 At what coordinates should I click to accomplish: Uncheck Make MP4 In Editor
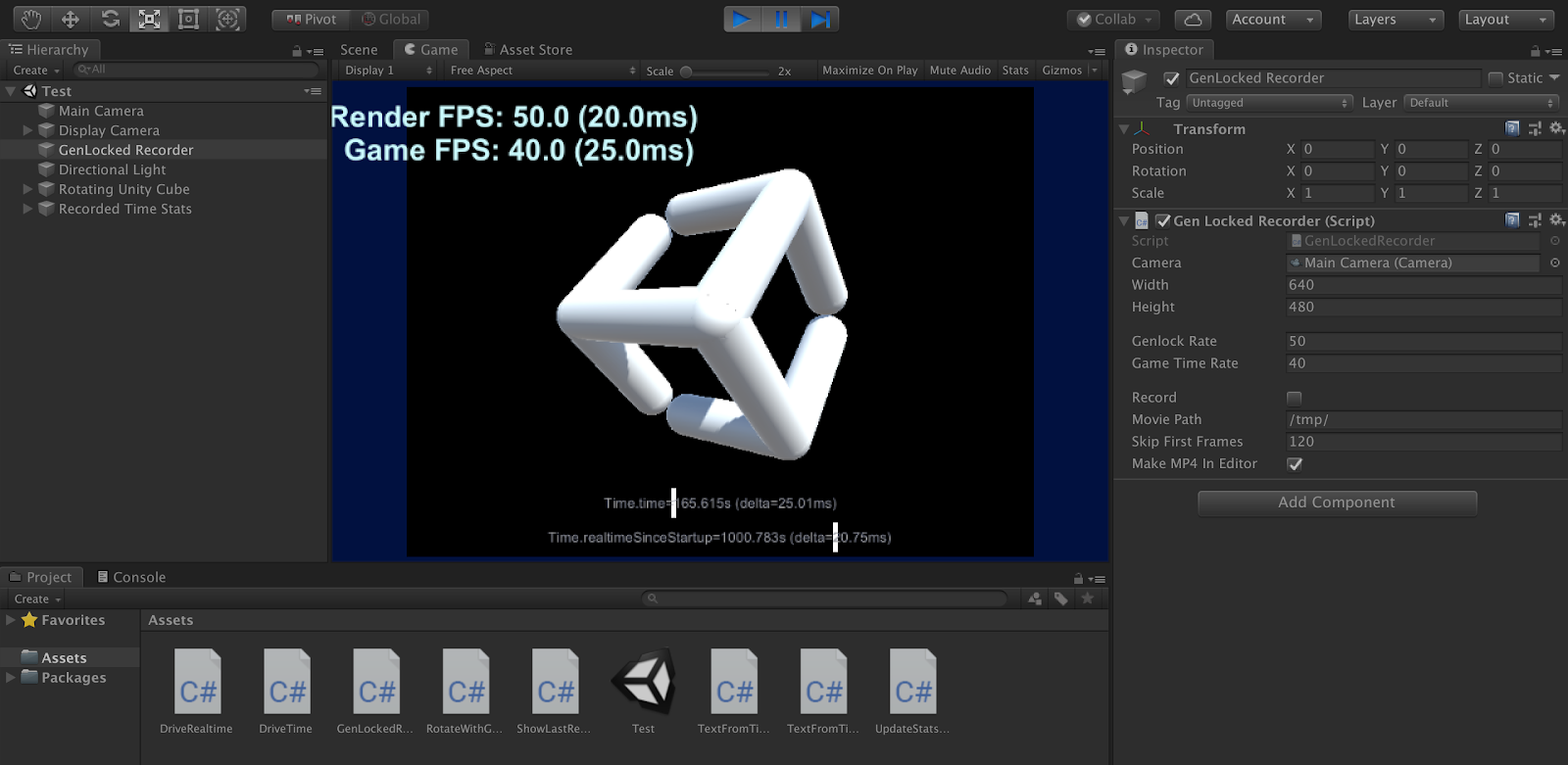1295,463
